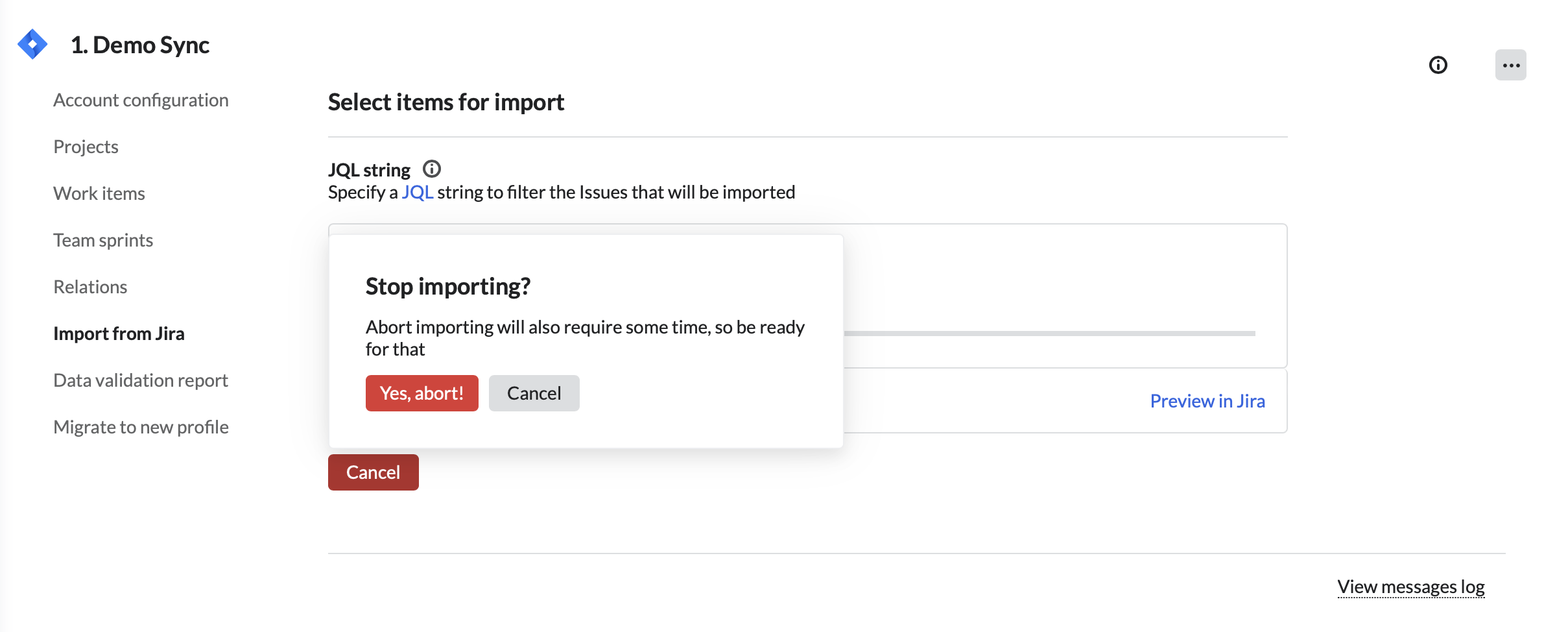Go to Projects in the sidebar

86,147
